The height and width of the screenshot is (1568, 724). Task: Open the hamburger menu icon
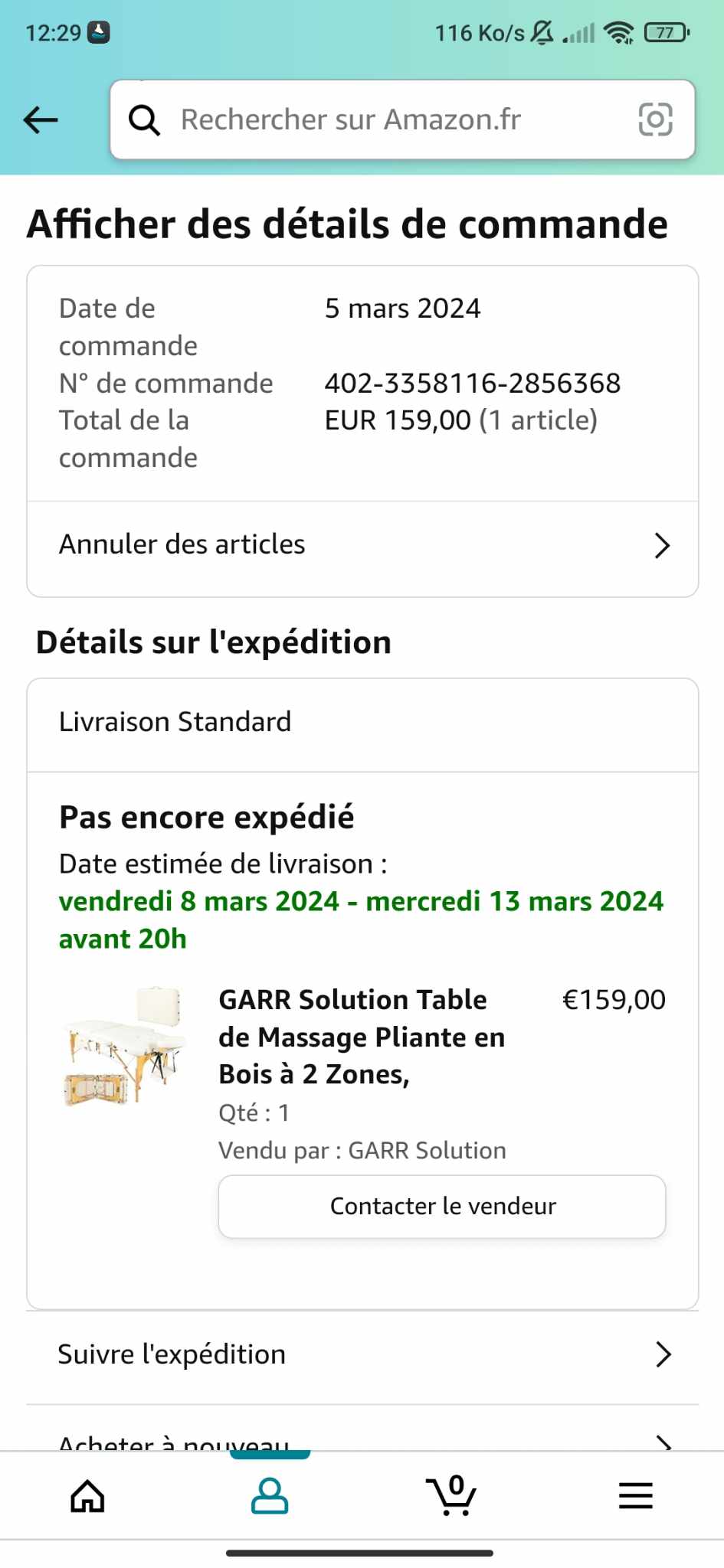pos(635,1495)
